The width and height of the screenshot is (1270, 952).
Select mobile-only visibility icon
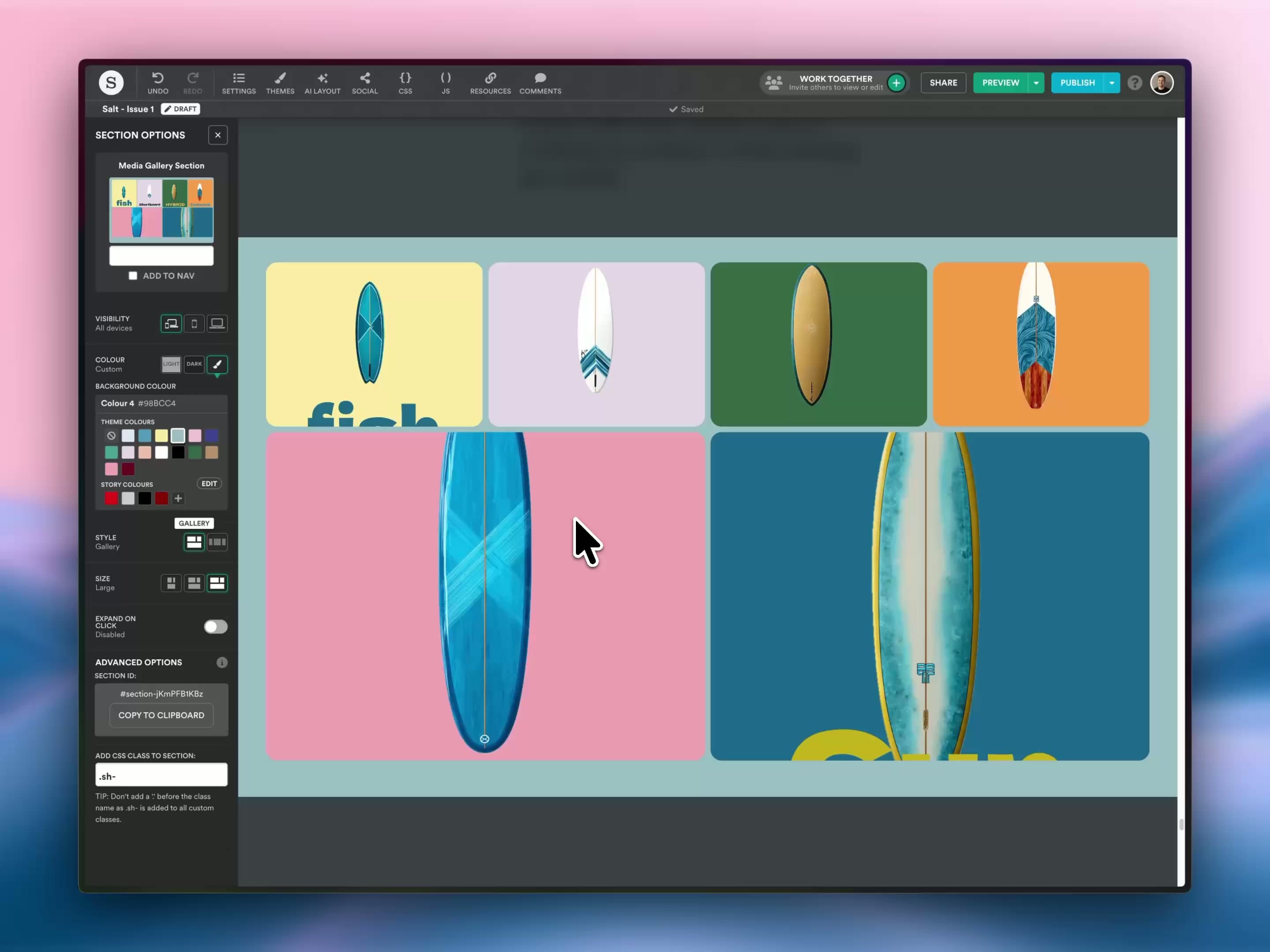coord(194,324)
